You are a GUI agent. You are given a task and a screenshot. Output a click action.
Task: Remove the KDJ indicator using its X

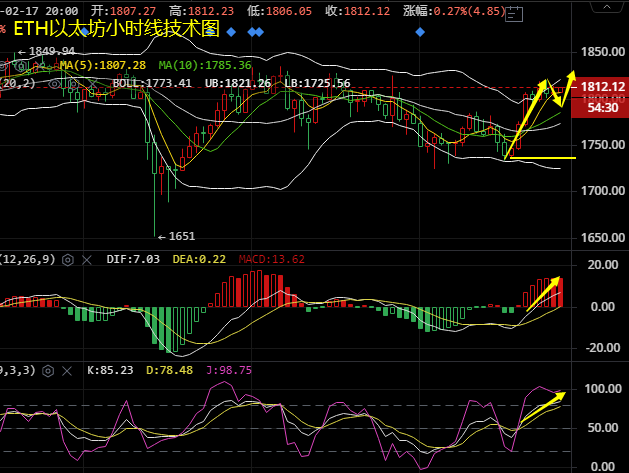click(x=67, y=371)
